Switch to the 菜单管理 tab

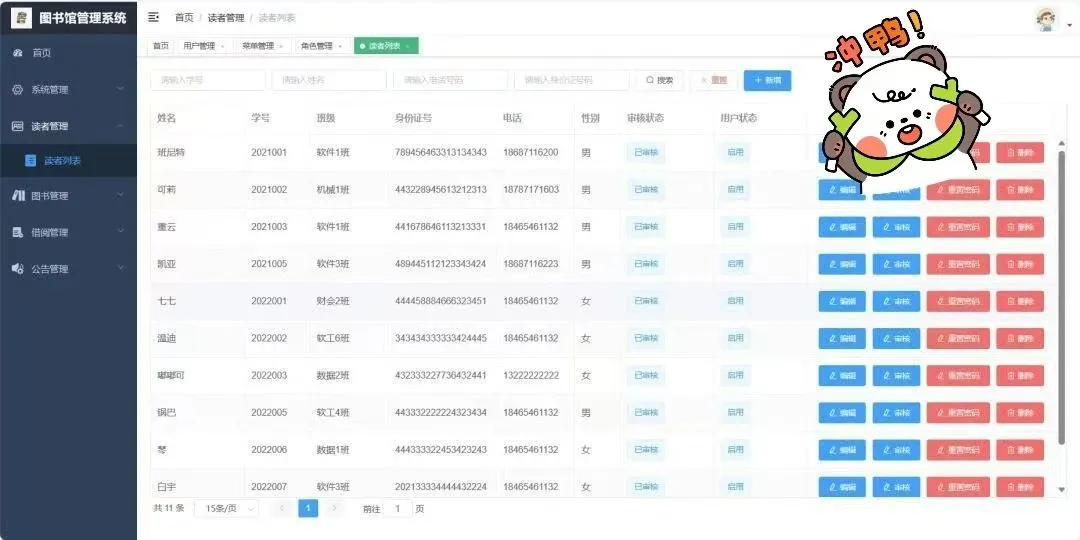[262, 46]
